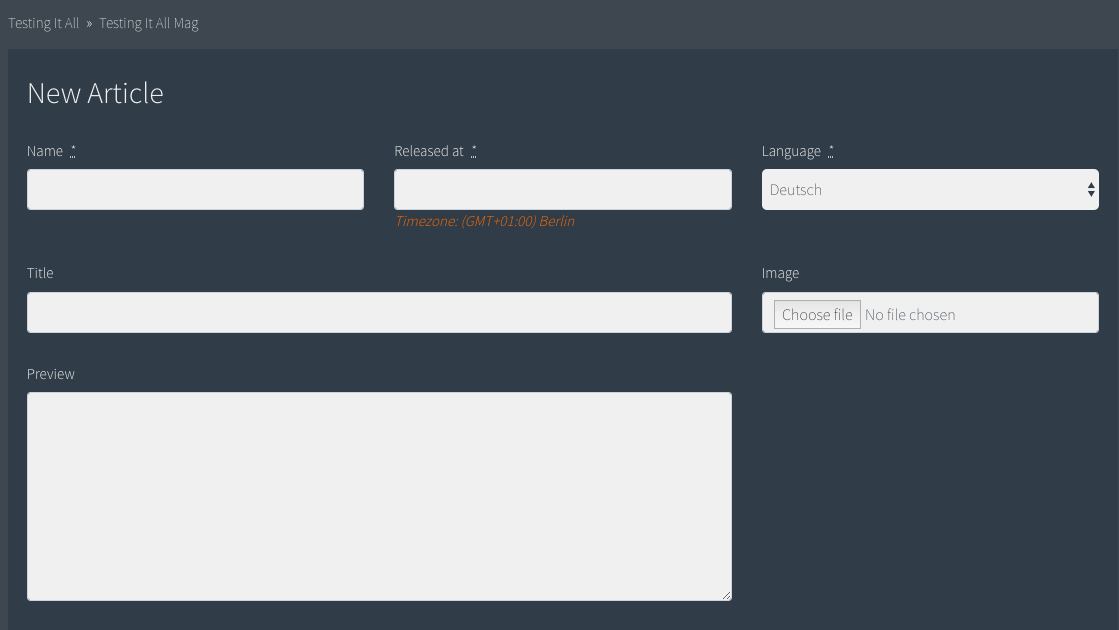Screen dimensions: 1119x630
Task: Open the Testing It All breadcrumb link
Action: pos(44,23)
